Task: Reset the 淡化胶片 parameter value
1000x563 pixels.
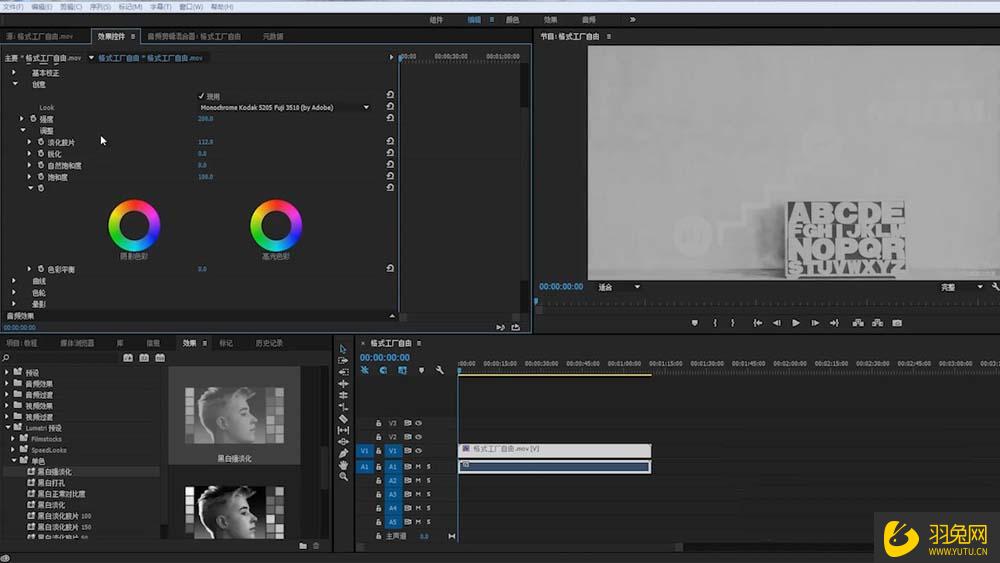Action: pos(390,142)
